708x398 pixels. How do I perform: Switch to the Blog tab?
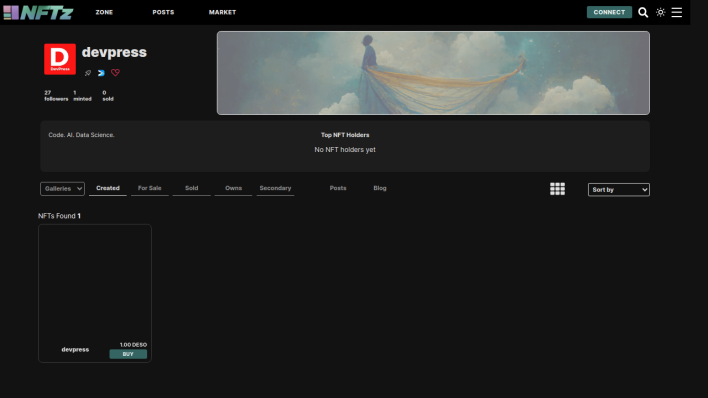[x=380, y=188]
